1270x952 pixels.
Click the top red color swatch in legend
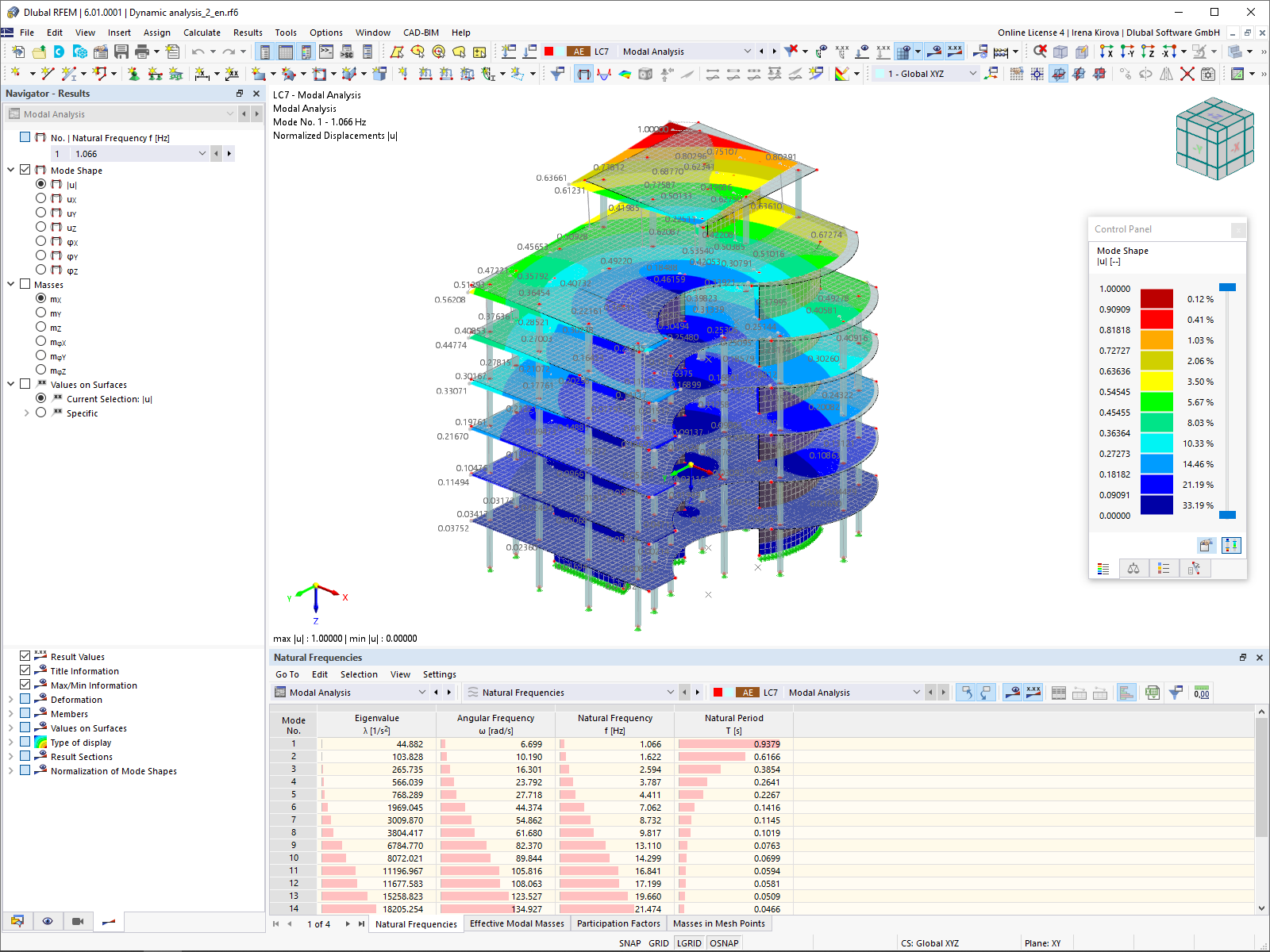[x=1156, y=299]
